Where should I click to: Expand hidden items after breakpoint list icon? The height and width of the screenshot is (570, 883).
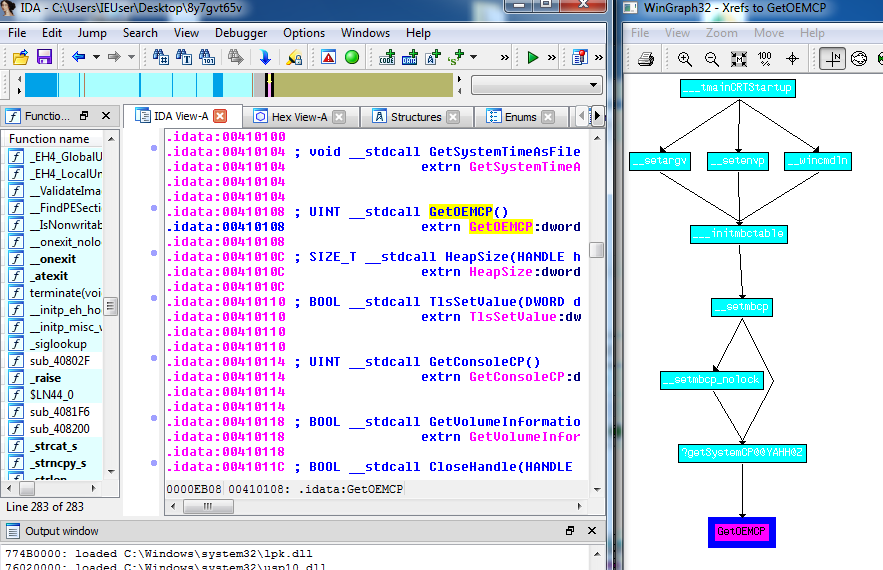click(599, 57)
